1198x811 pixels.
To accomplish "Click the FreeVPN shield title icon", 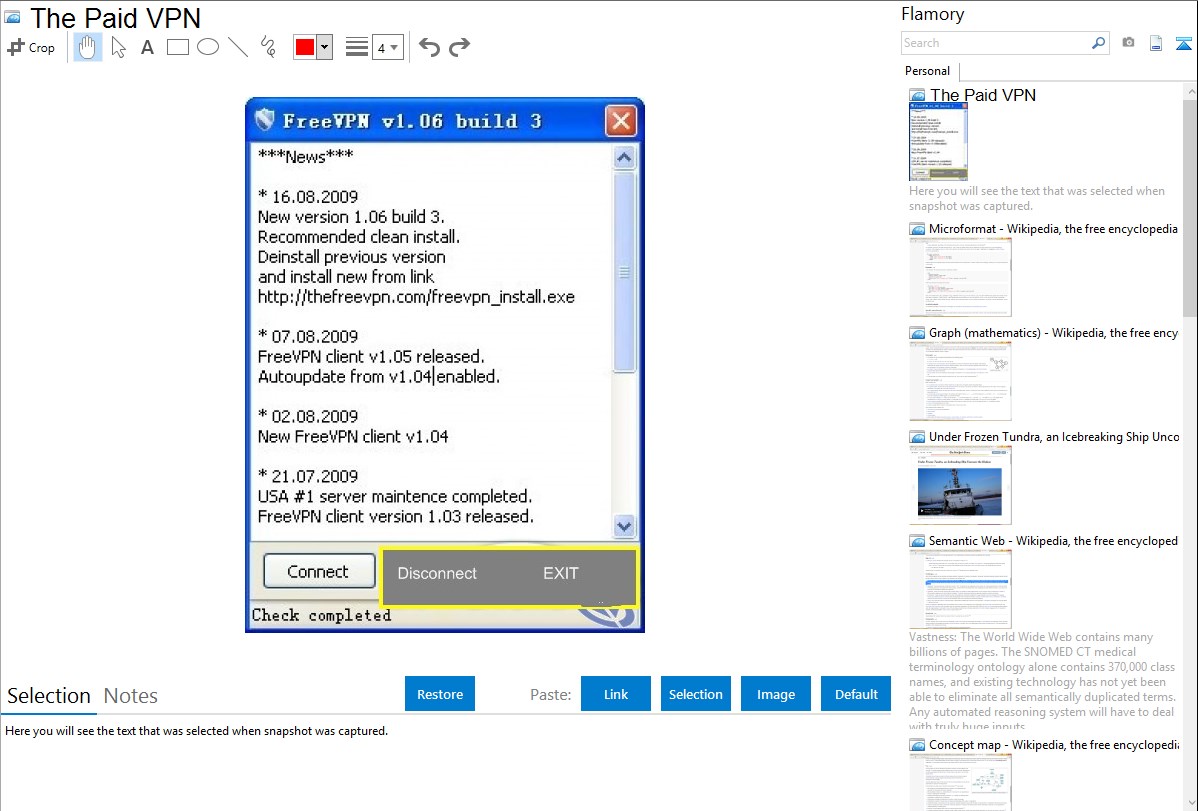I will pyautogui.click(x=264, y=120).
